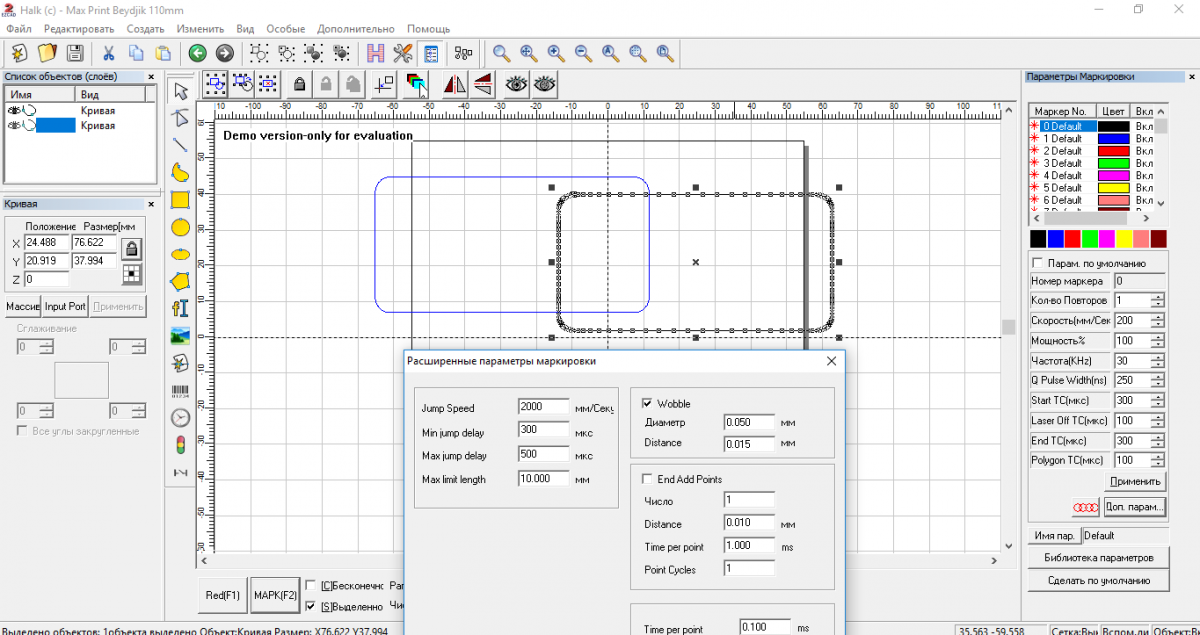This screenshot has width=1200, height=635.
Task: Tick the Парам. по умолчанию checkbox
Action: click(1037, 263)
